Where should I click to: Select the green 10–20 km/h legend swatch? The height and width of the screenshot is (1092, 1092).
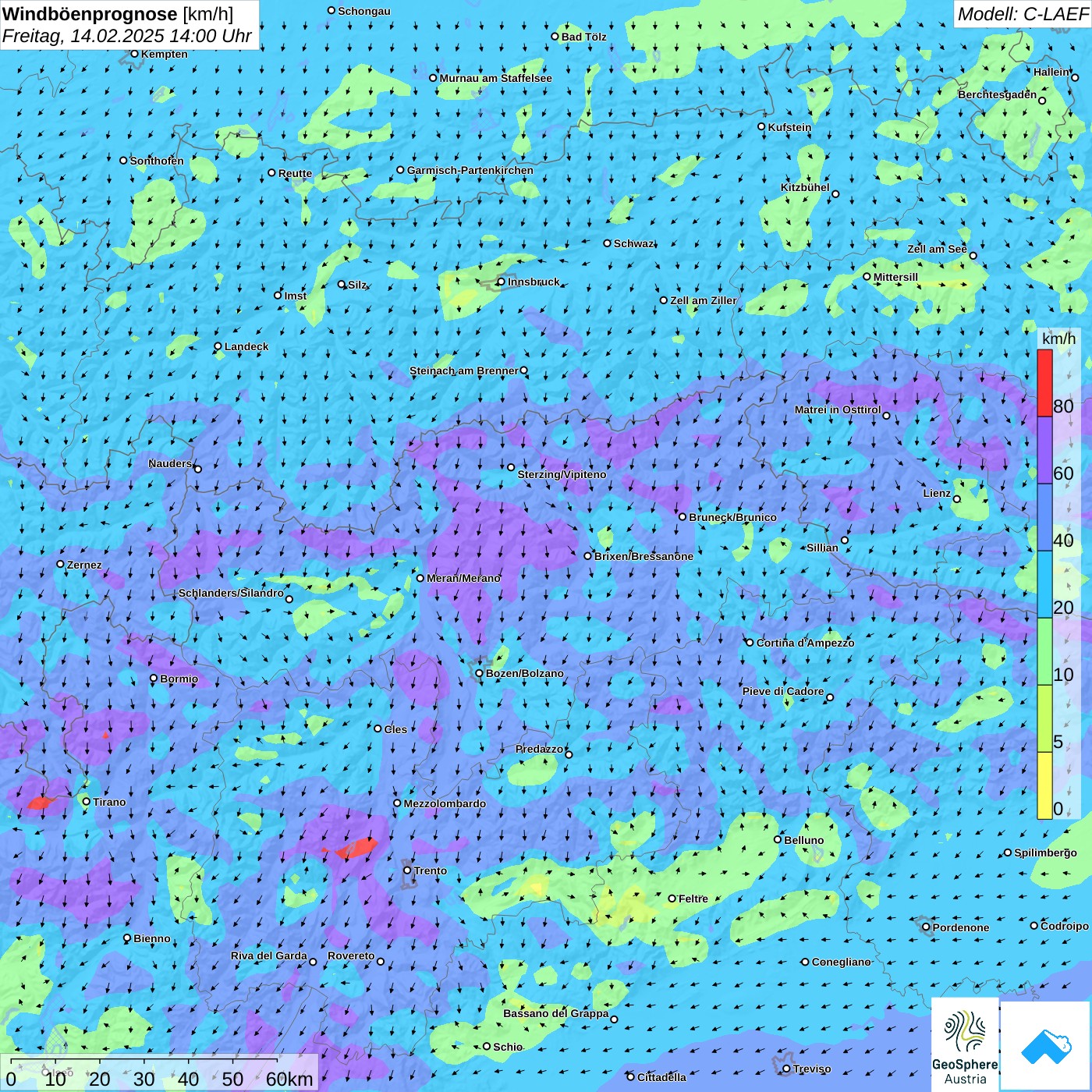point(1044,651)
